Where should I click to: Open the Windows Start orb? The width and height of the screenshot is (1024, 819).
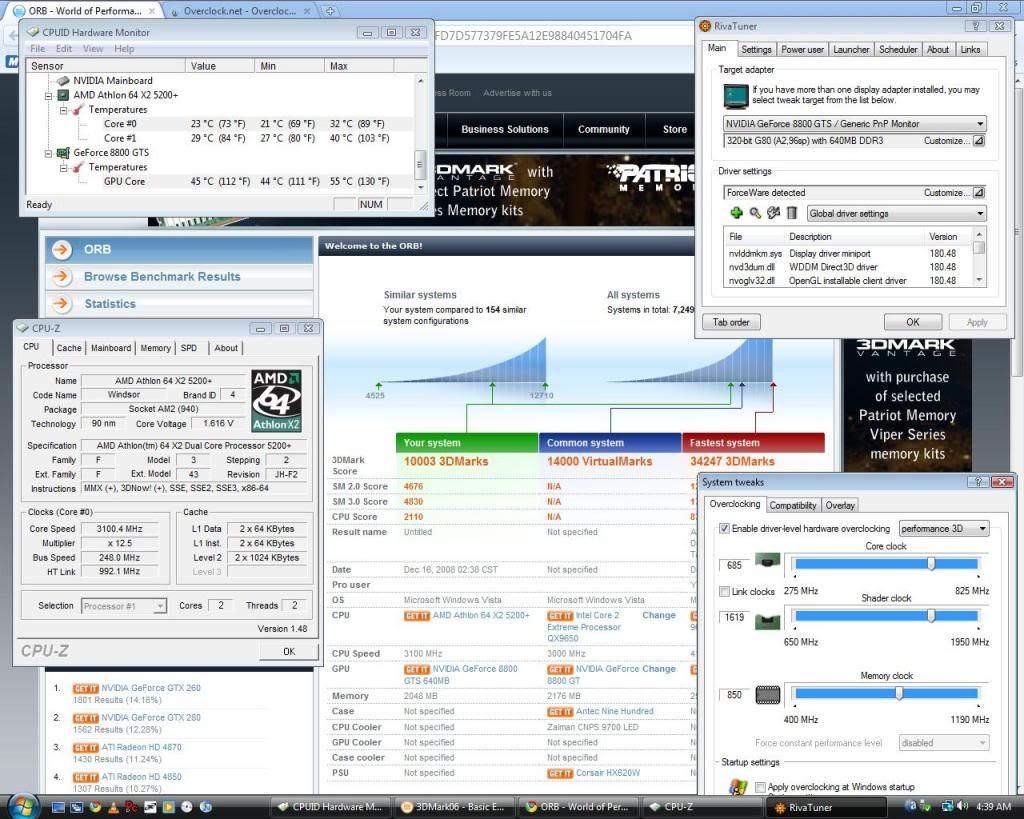click(24, 806)
